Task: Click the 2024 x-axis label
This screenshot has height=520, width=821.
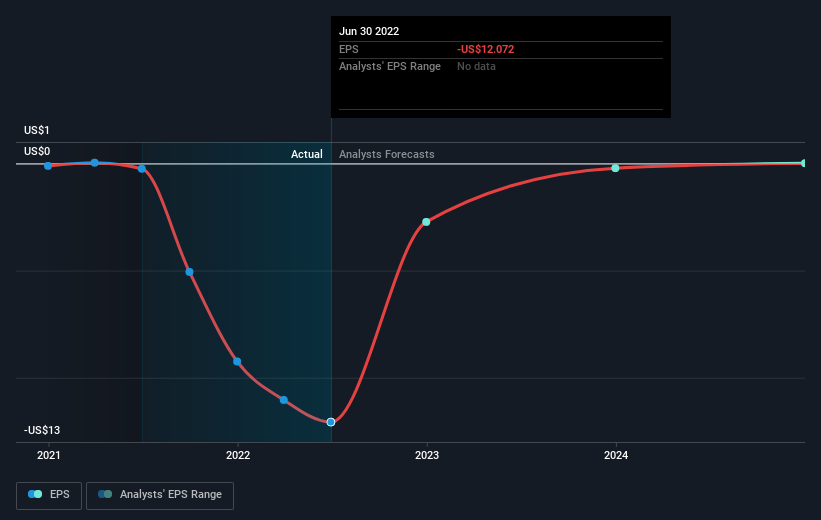Action: tap(616, 456)
